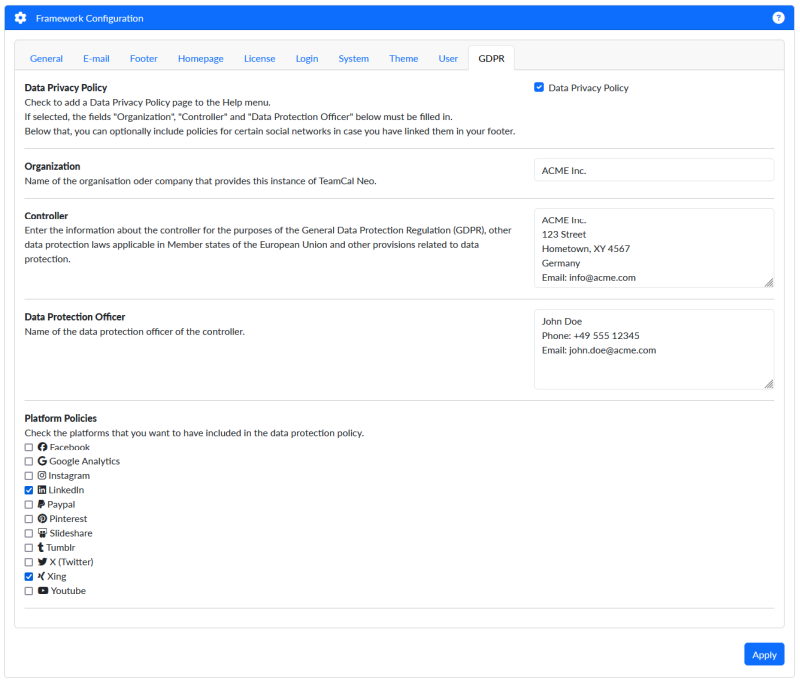800x681 pixels.
Task: Click the Pinterest logo icon
Action: click(x=42, y=519)
